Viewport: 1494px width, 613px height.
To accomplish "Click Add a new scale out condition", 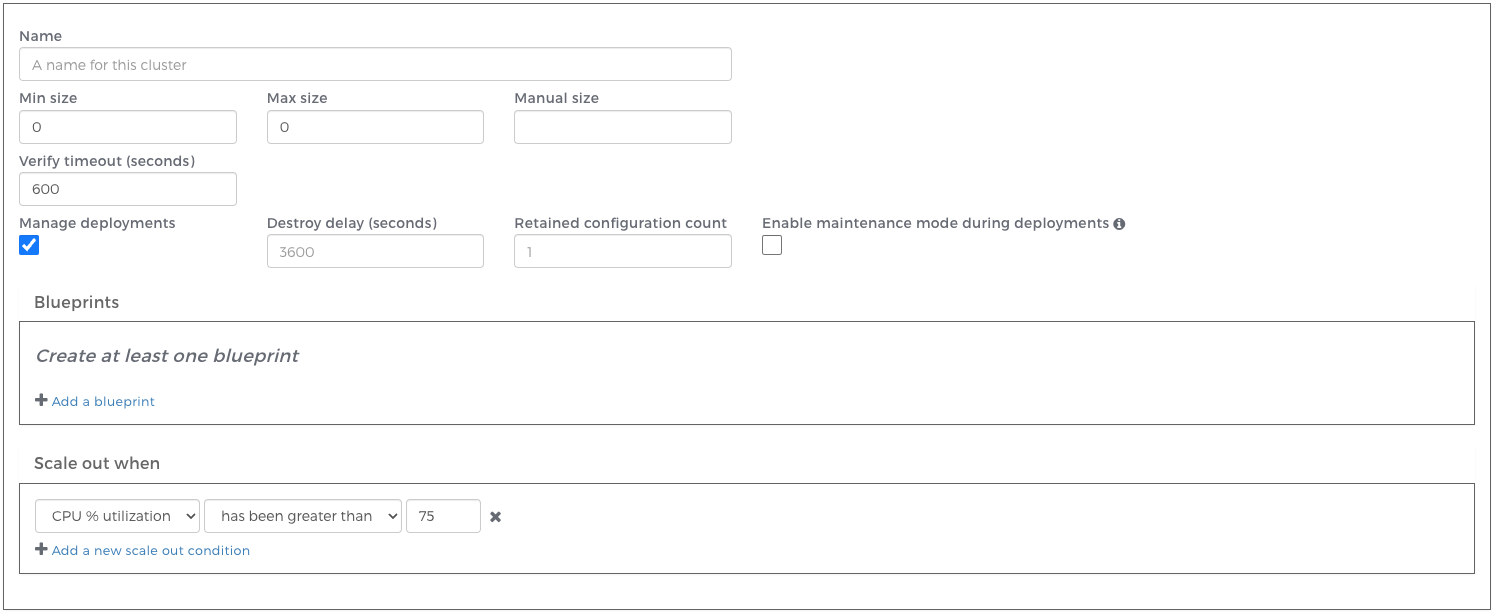I will [151, 550].
